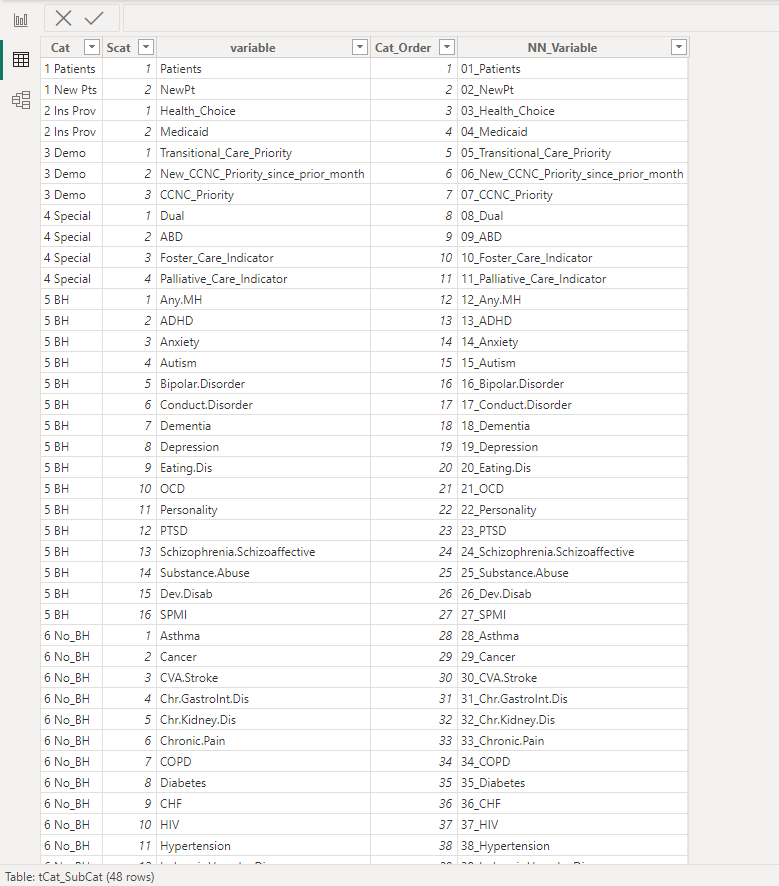Select the '23_PTSD' cell
The height and width of the screenshot is (886, 779).
coord(573,531)
